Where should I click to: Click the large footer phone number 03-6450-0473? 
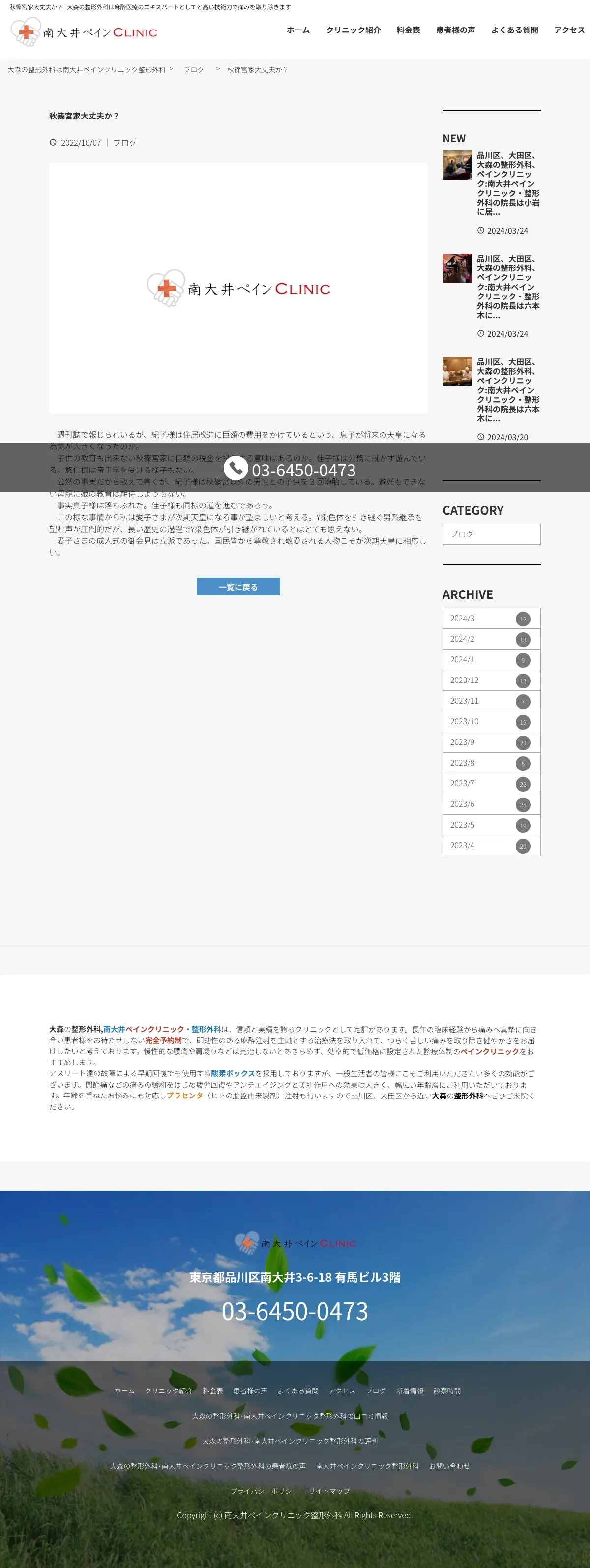click(x=295, y=1311)
